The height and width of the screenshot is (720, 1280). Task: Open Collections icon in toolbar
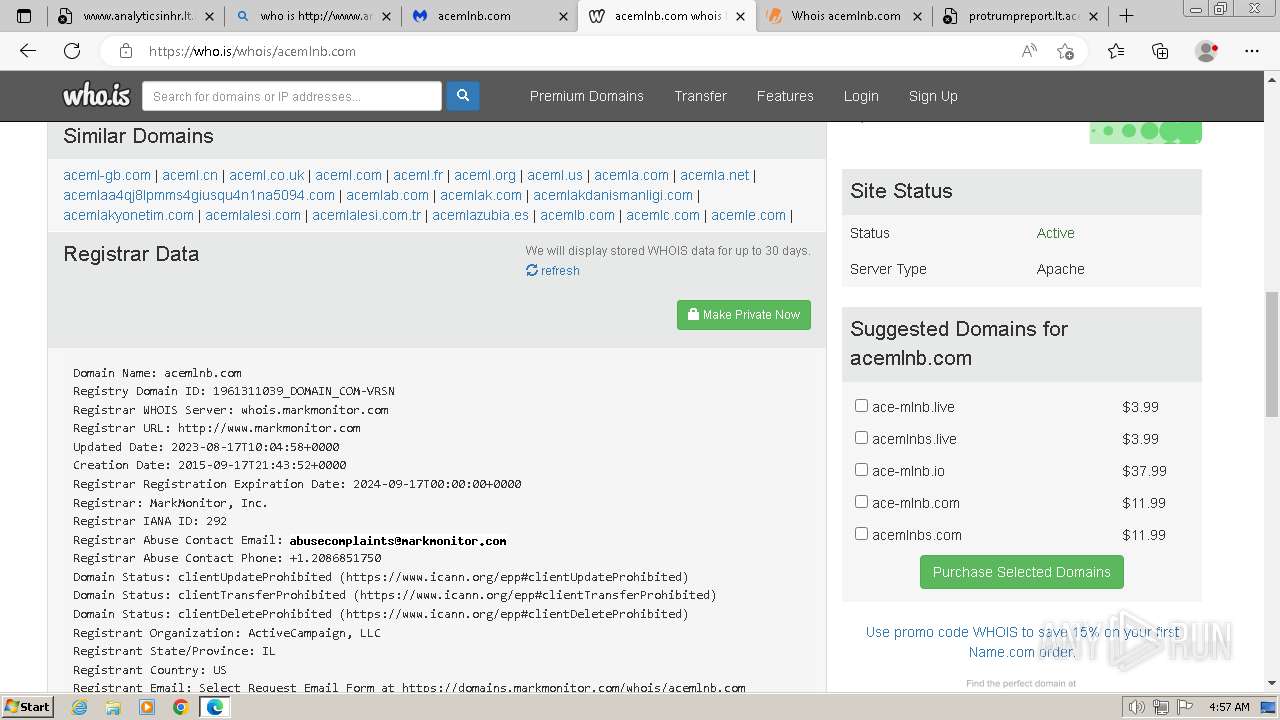point(1160,51)
